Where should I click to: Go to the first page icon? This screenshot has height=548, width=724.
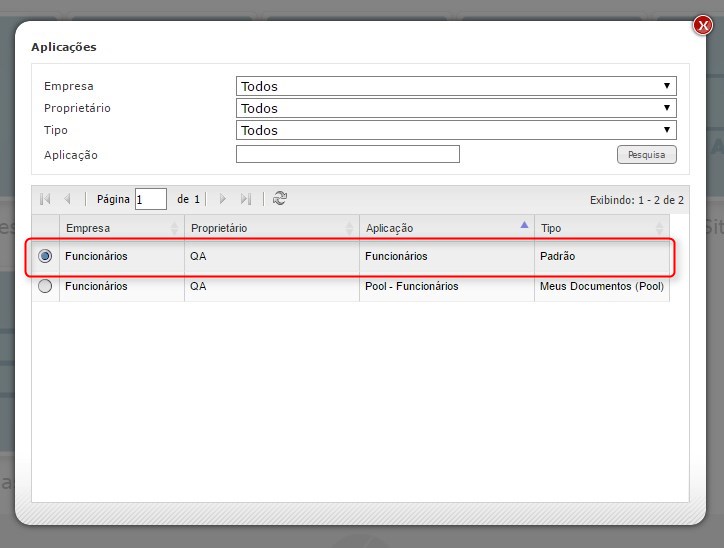click(45, 199)
